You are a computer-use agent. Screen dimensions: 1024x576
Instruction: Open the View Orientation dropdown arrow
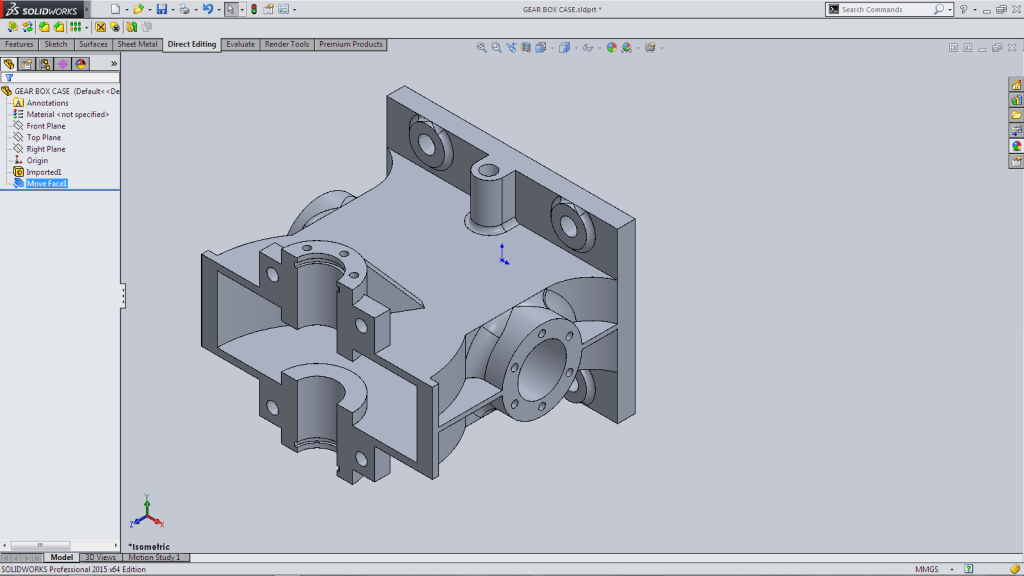point(552,46)
